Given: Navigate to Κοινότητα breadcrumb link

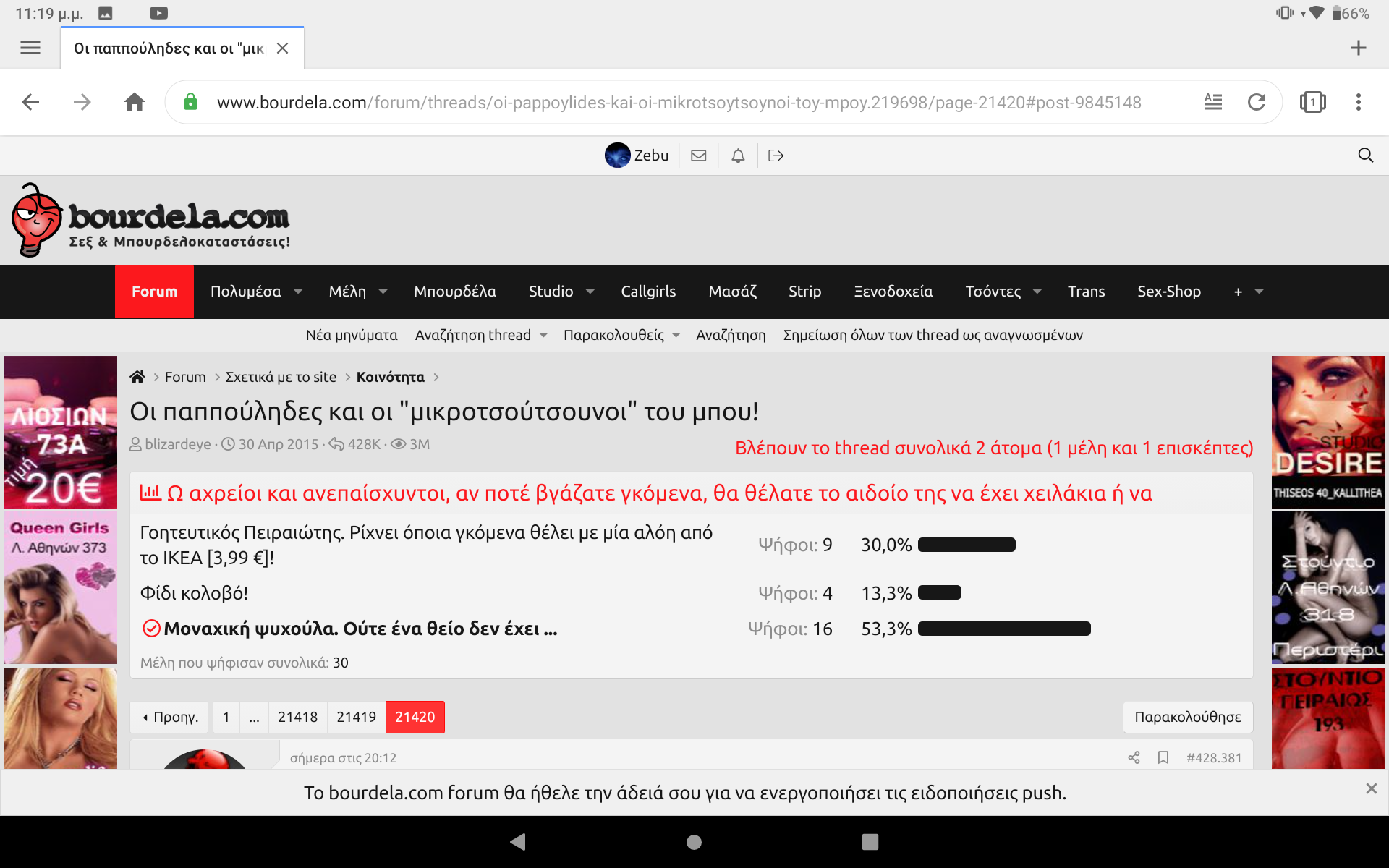Looking at the screenshot, I should (x=390, y=376).
